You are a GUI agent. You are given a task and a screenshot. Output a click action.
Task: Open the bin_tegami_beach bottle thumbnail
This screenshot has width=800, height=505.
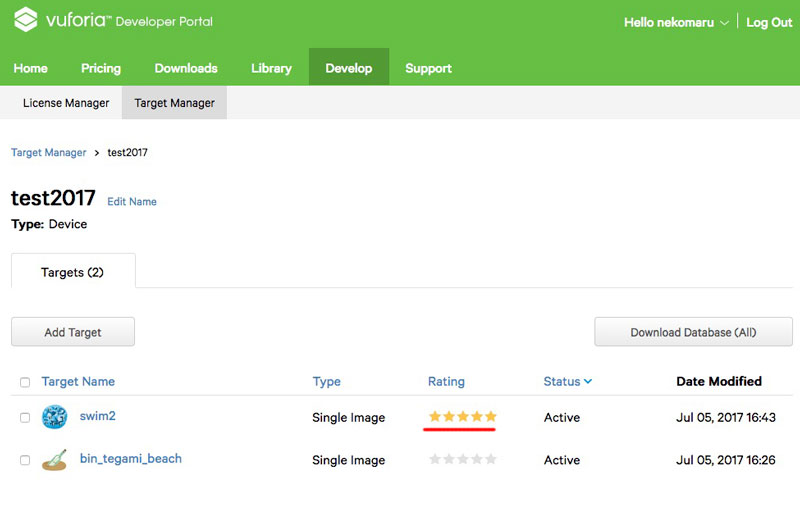coord(55,460)
